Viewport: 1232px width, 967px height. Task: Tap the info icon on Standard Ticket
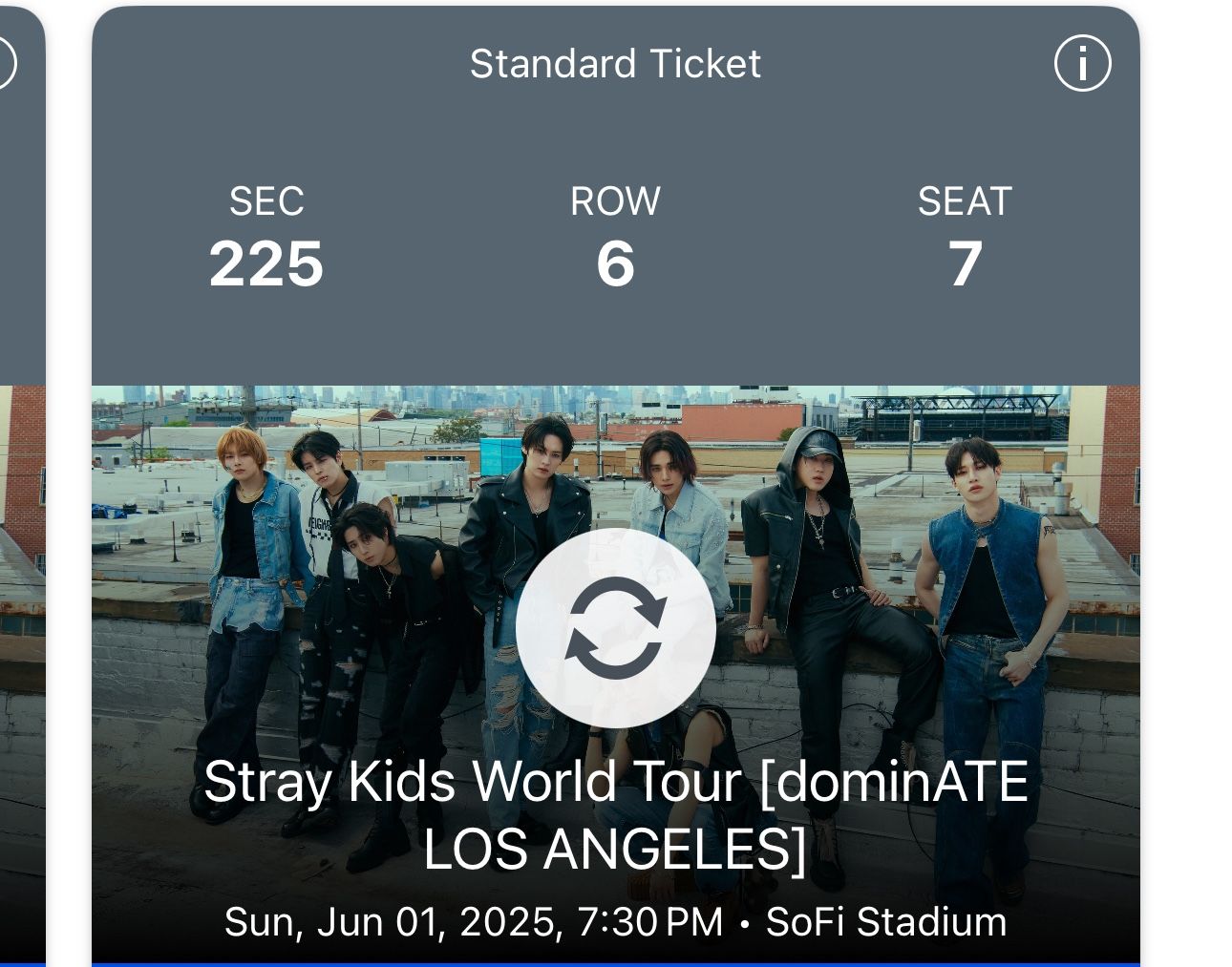click(x=1082, y=64)
